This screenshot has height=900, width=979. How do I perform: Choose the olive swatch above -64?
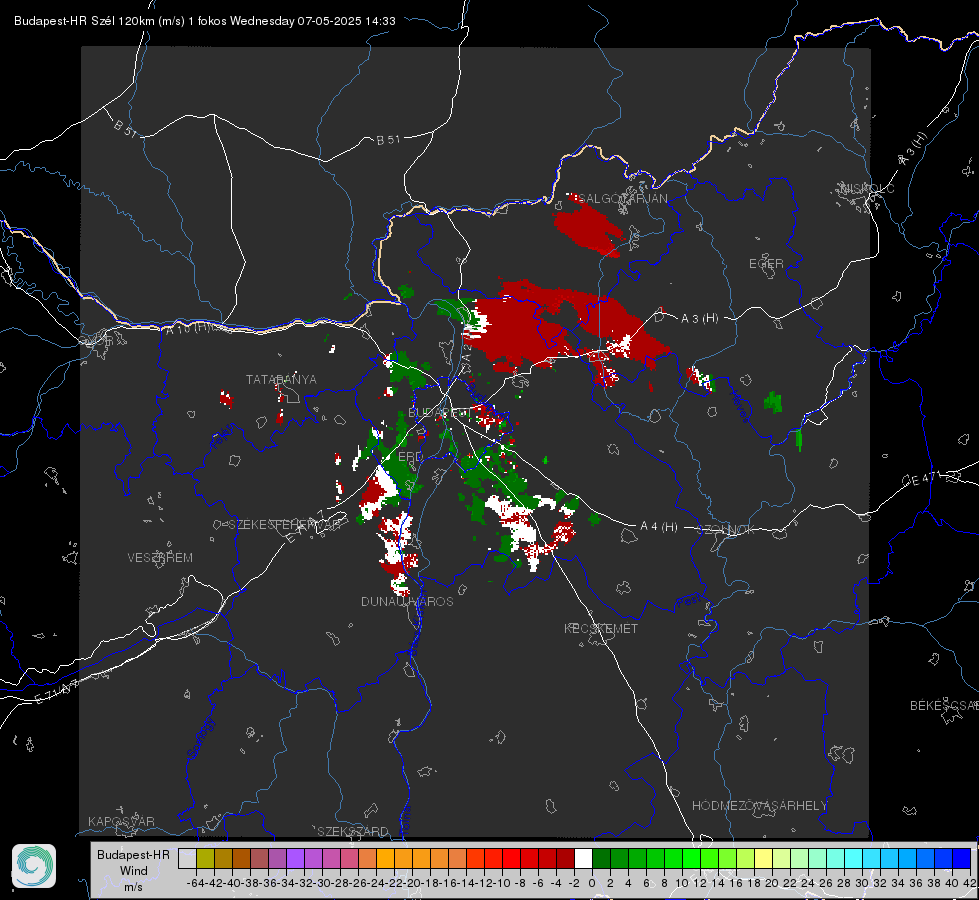[x=205, y=859]
